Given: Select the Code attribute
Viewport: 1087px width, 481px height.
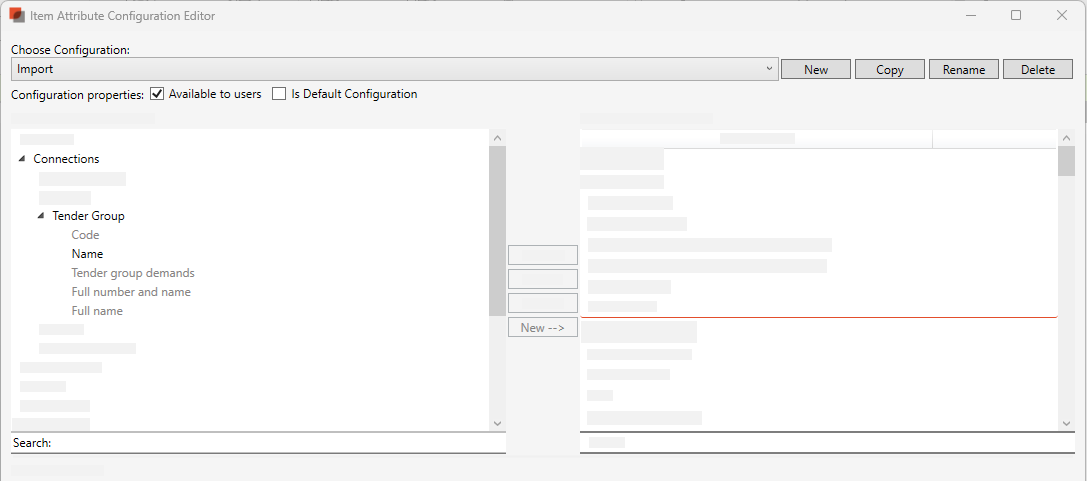Looking at the screenshot, I should 85,235.
